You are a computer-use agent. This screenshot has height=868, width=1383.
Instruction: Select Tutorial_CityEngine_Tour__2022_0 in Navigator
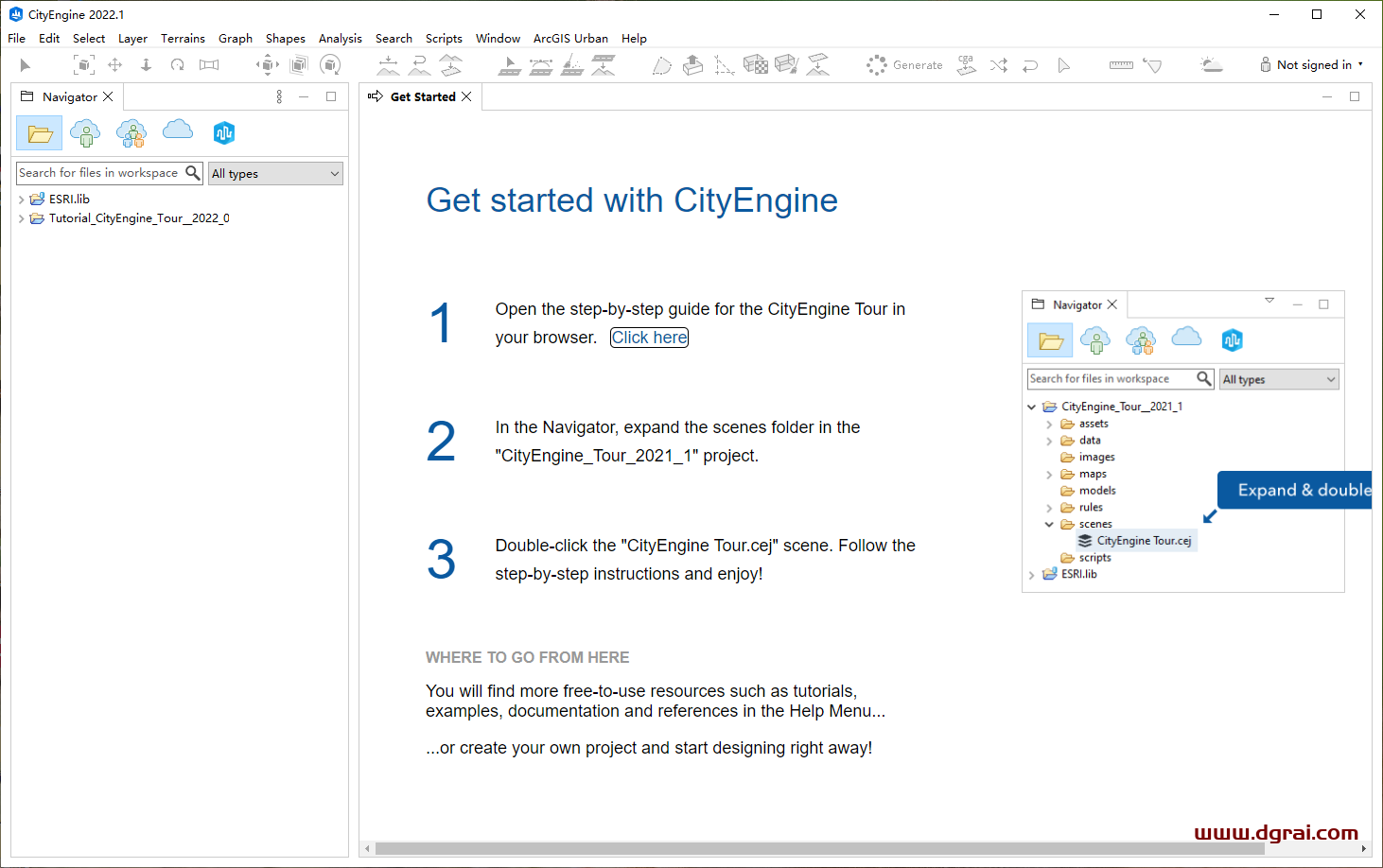139,218
